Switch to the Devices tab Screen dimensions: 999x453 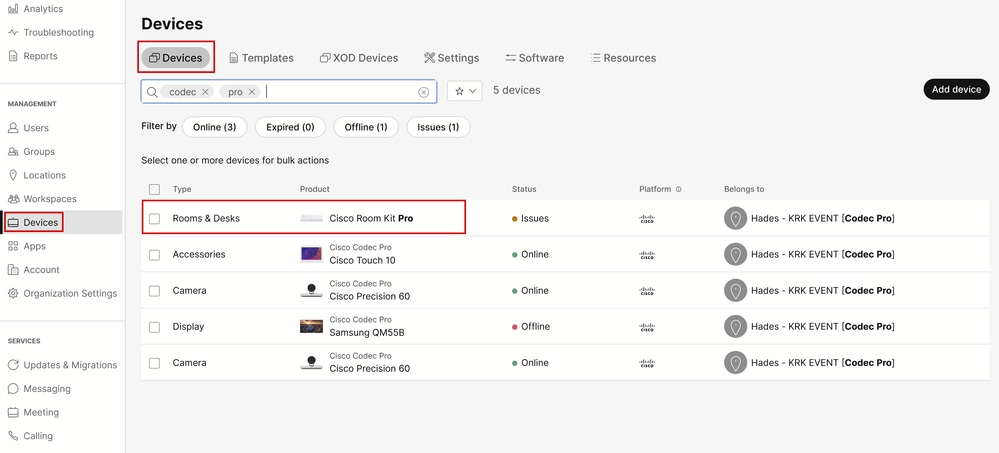pyautogui.click(x=176, y=57)
